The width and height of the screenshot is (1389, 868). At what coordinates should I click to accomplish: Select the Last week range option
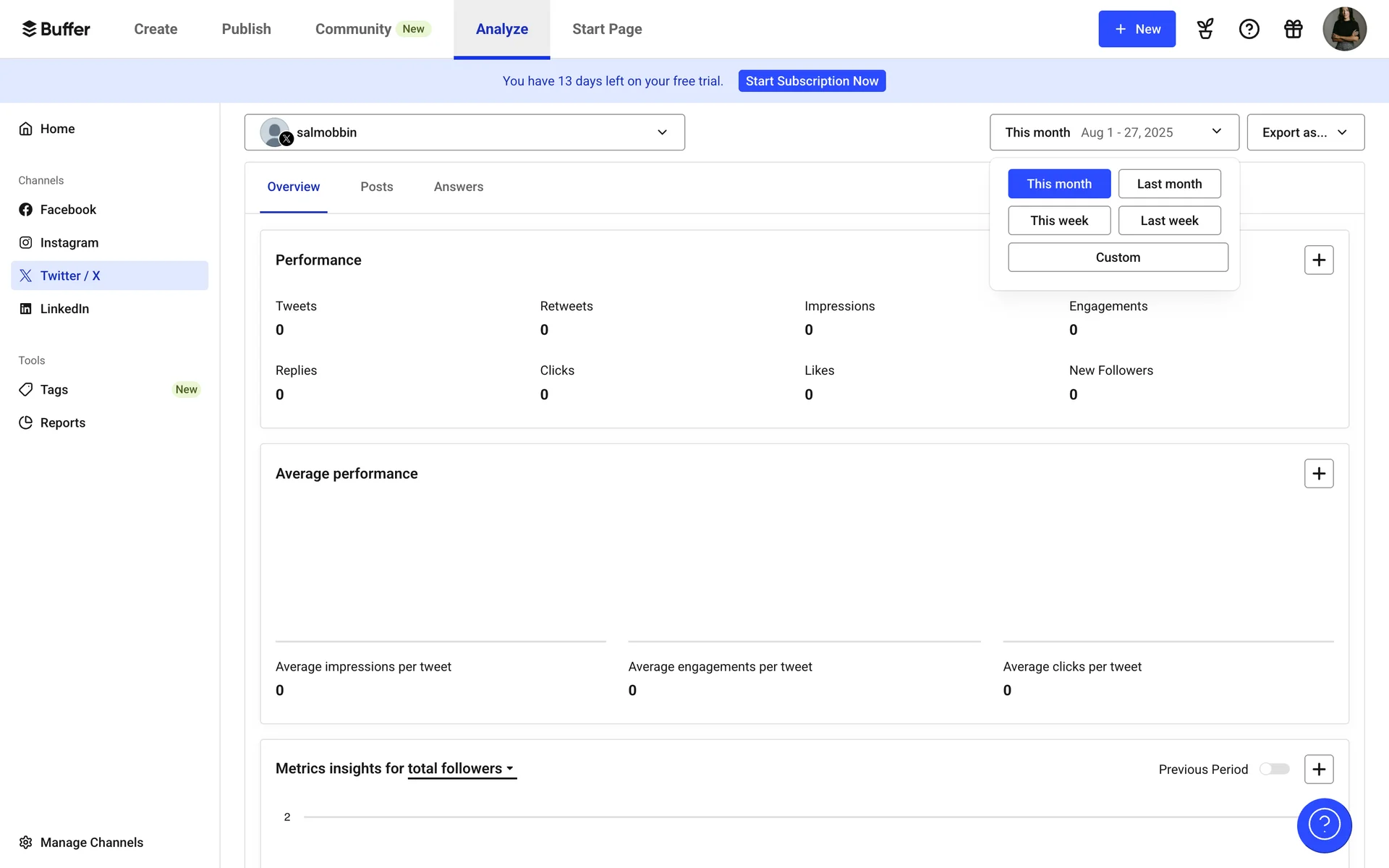click(x=1169, y=221)
